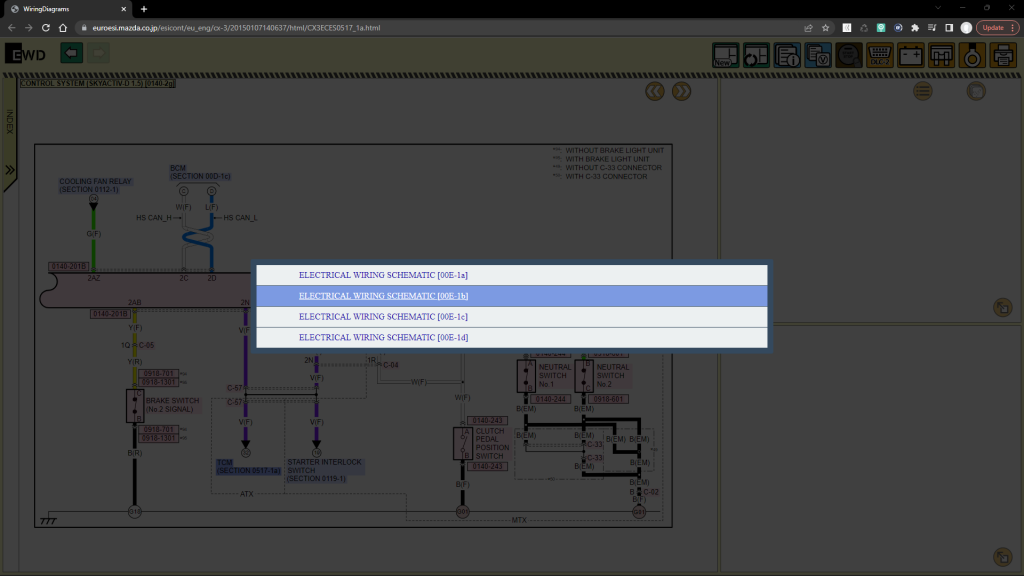Bookmark this page with star icon
1024x576 pixels.
825,28
